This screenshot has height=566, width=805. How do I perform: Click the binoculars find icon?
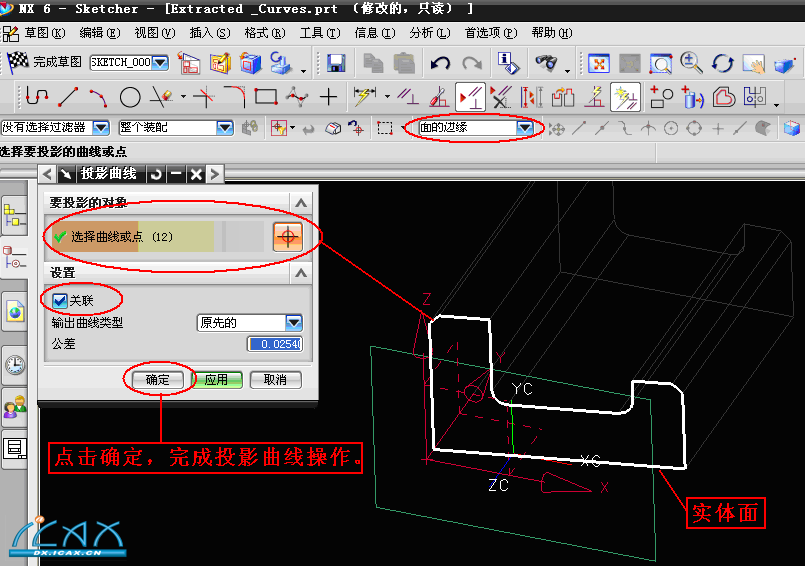[x=546, y=63]
